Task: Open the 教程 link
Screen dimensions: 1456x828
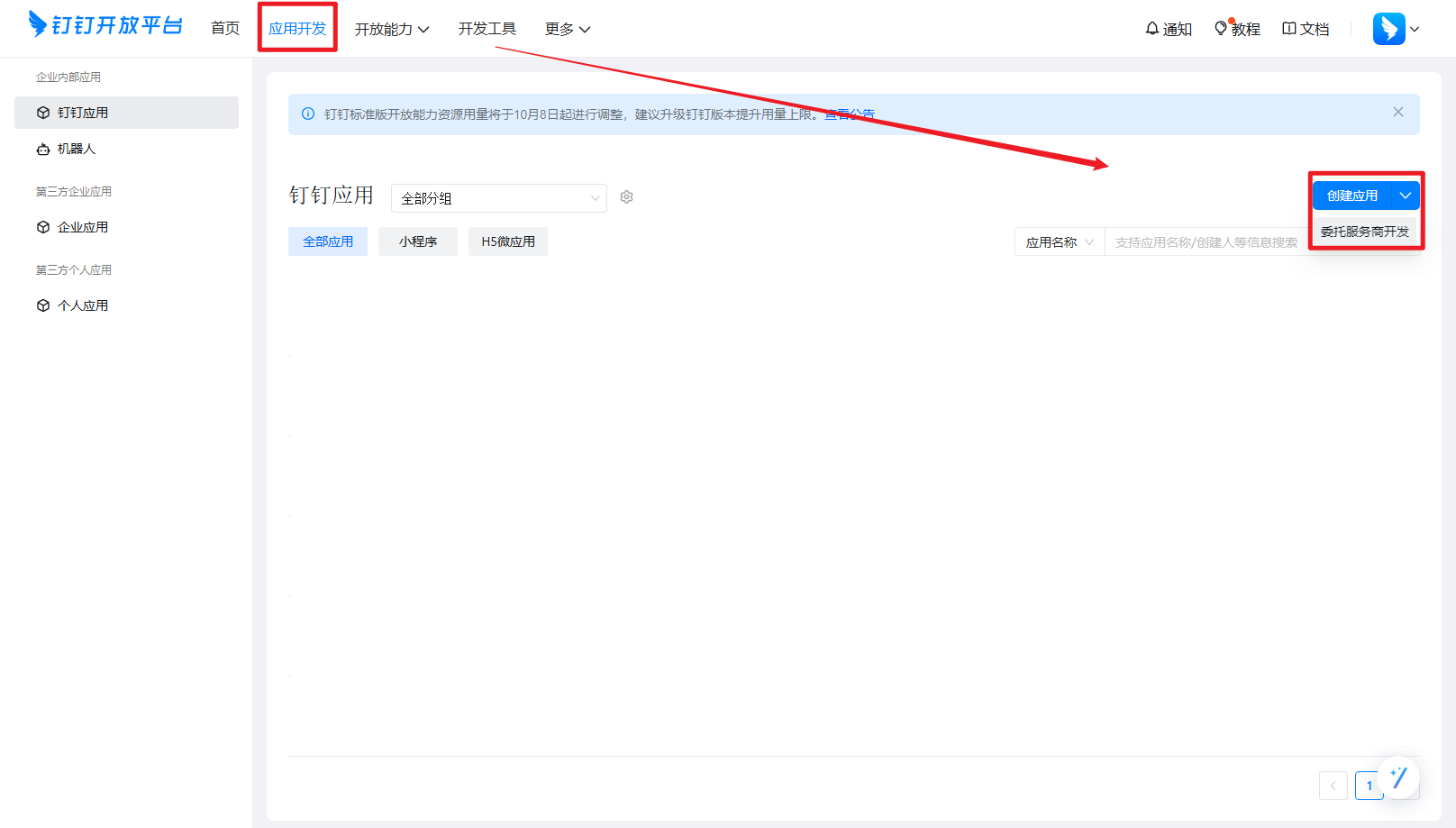Action: [x=1246, y=29]
